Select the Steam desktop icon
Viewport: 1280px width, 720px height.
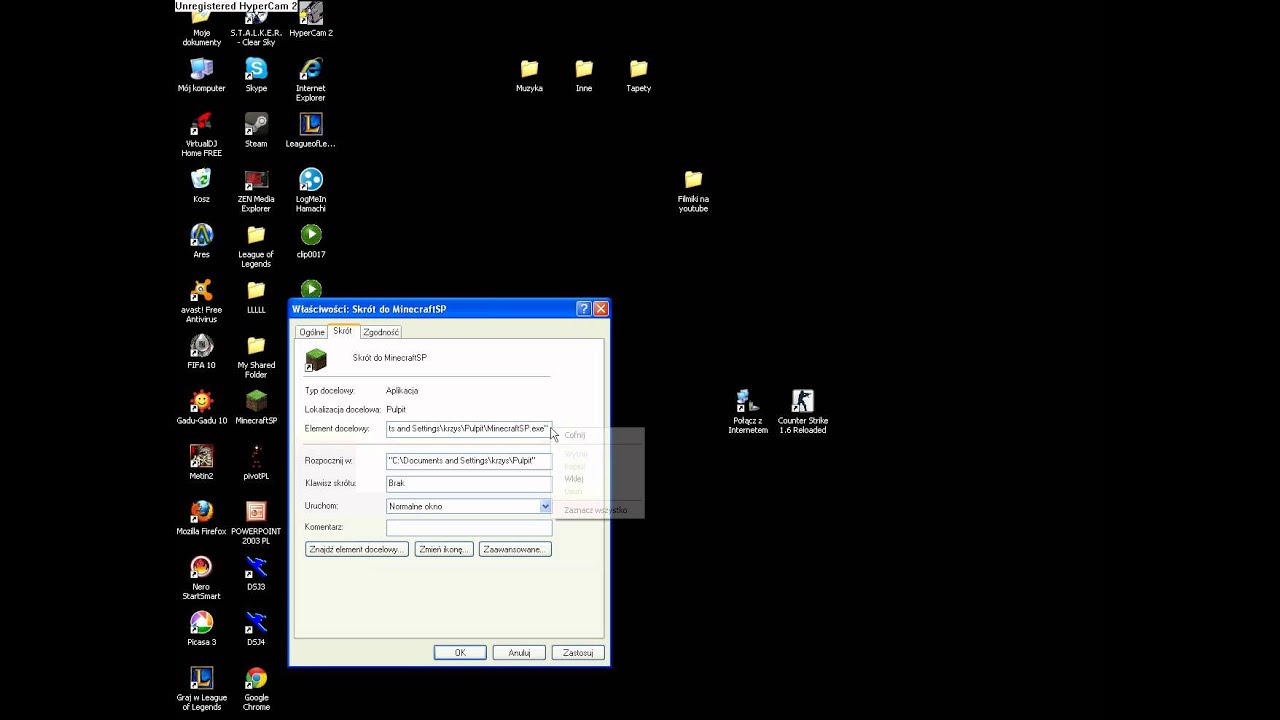(x=256, y=130)
